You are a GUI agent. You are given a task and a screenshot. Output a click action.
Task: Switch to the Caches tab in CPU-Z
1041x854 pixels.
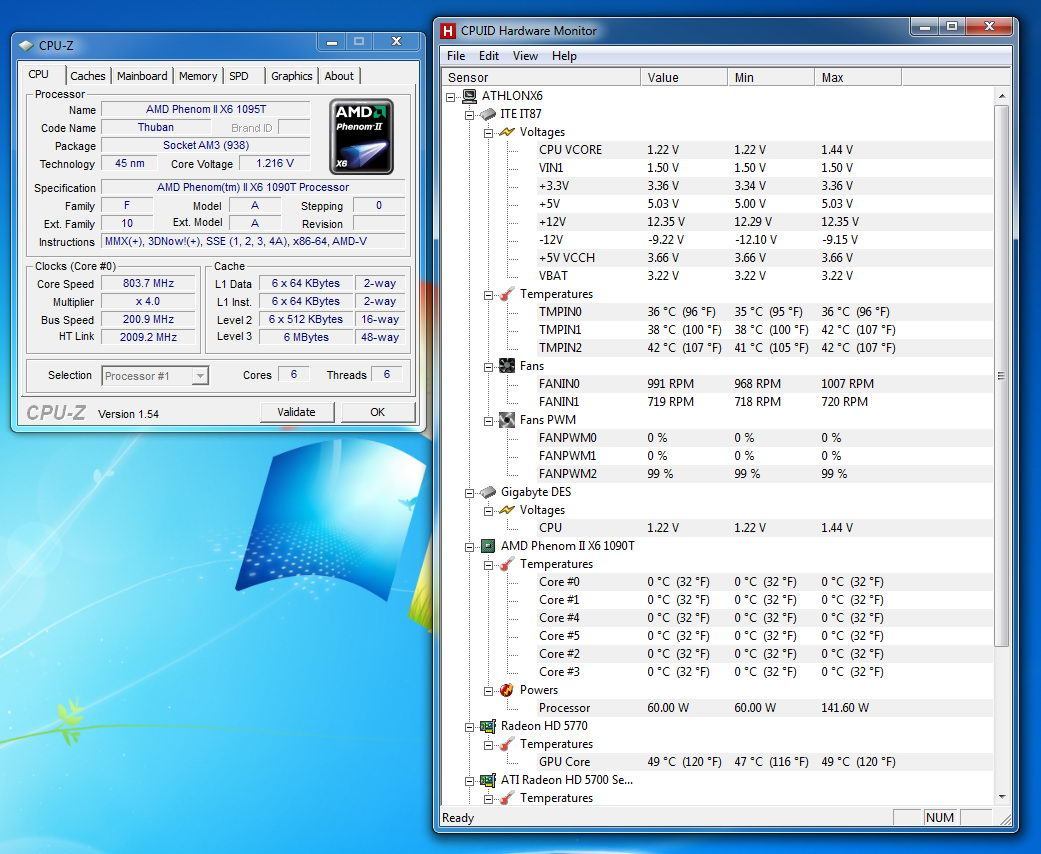(x=88, y=76)
